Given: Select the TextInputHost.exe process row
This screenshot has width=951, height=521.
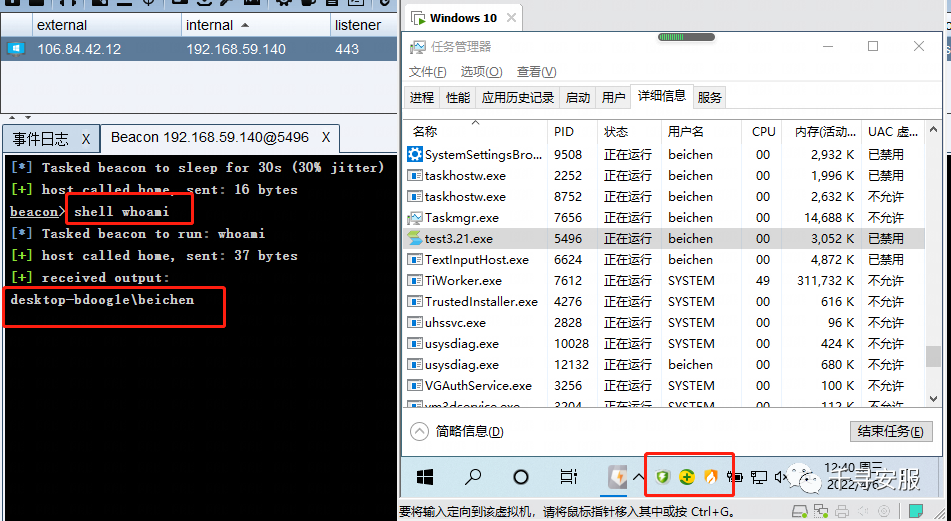Looking at the screenshot, I should click(665, 260).
